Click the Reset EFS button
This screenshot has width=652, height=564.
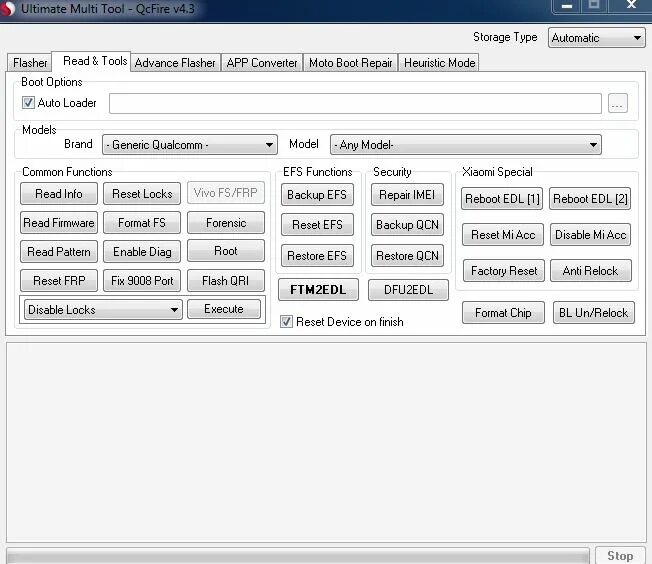[x=317, y=225]
